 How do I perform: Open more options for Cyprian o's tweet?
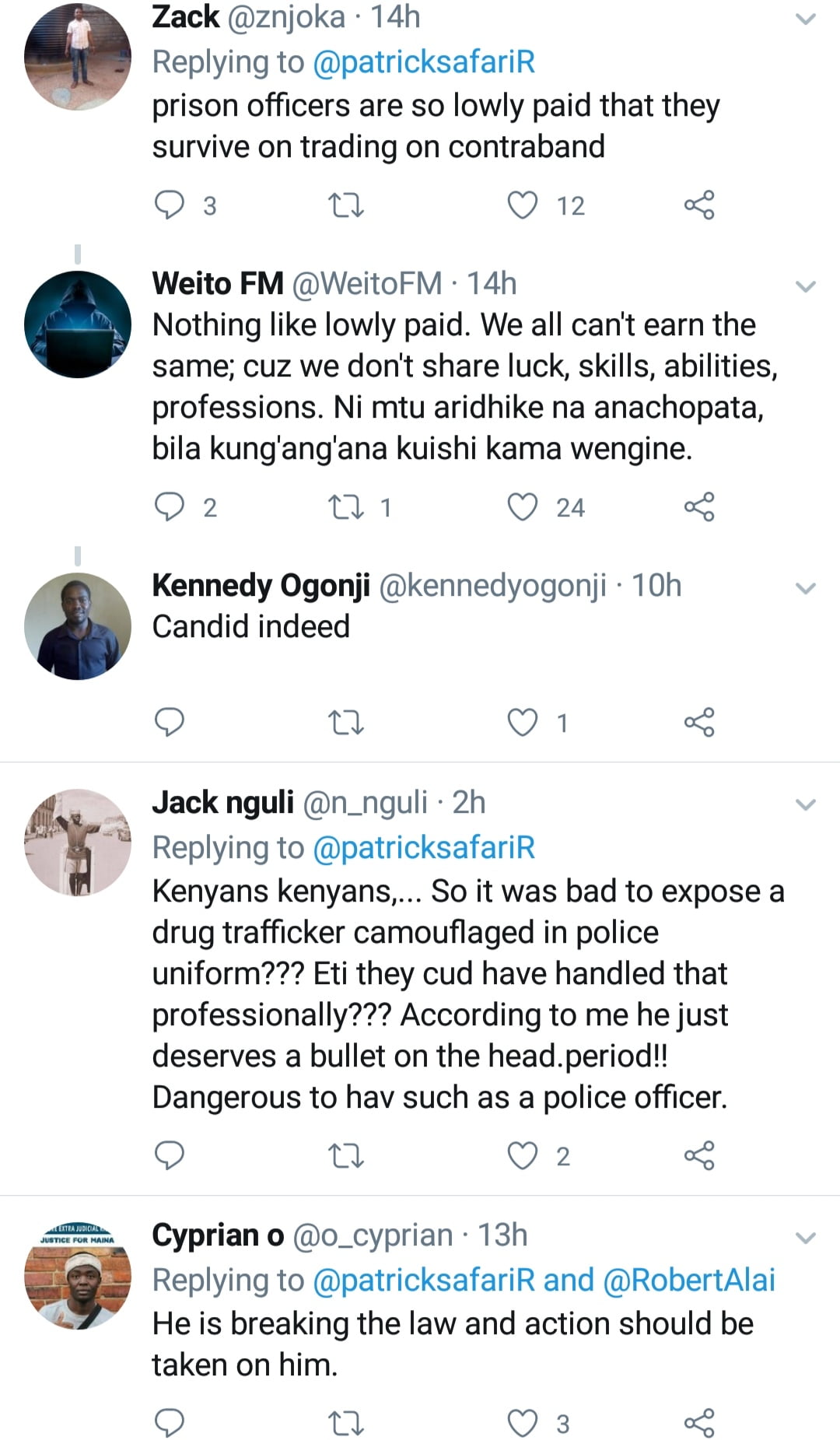806,1237
